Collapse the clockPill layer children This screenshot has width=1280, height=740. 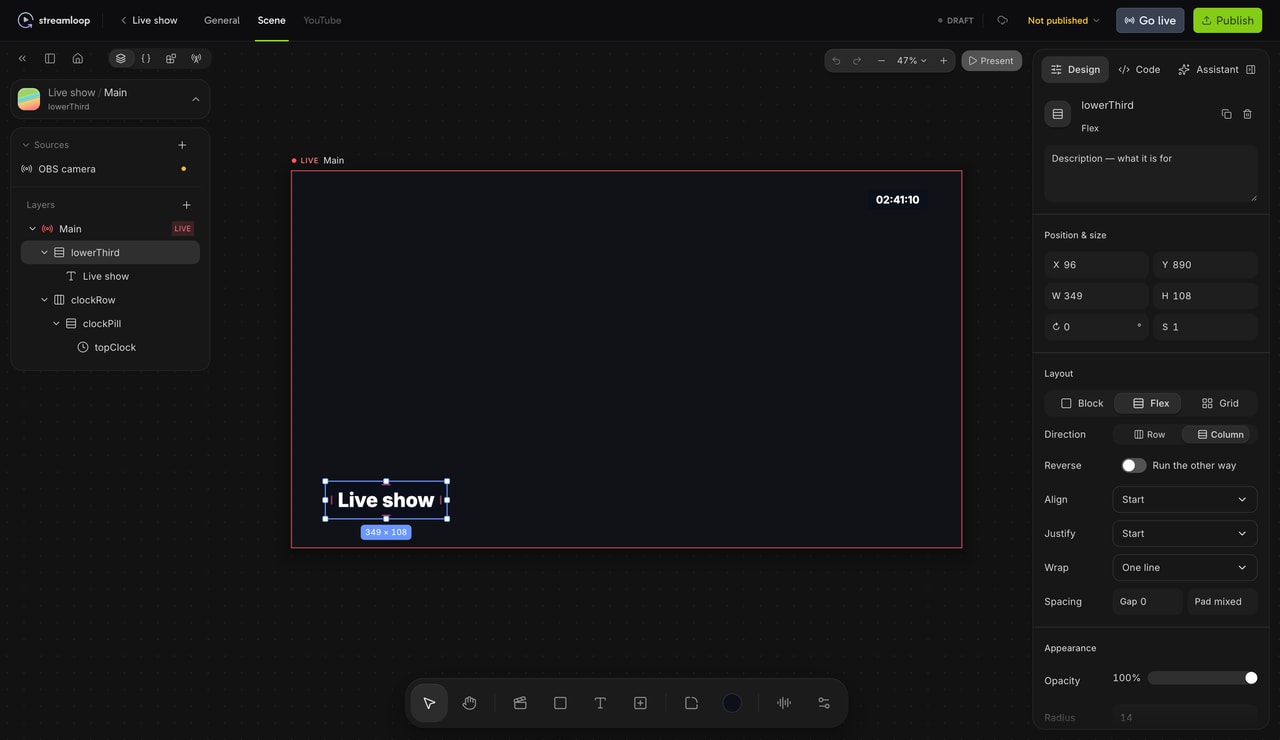point(56,324)
